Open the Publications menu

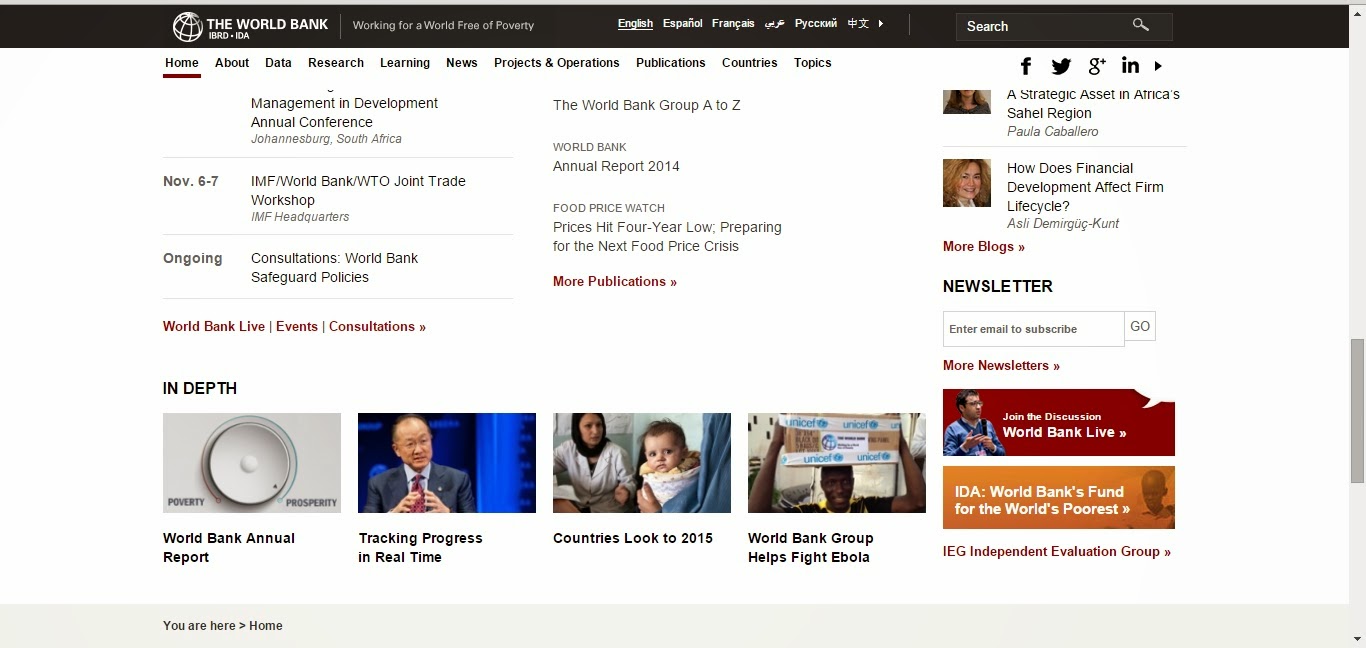point(671,63)
